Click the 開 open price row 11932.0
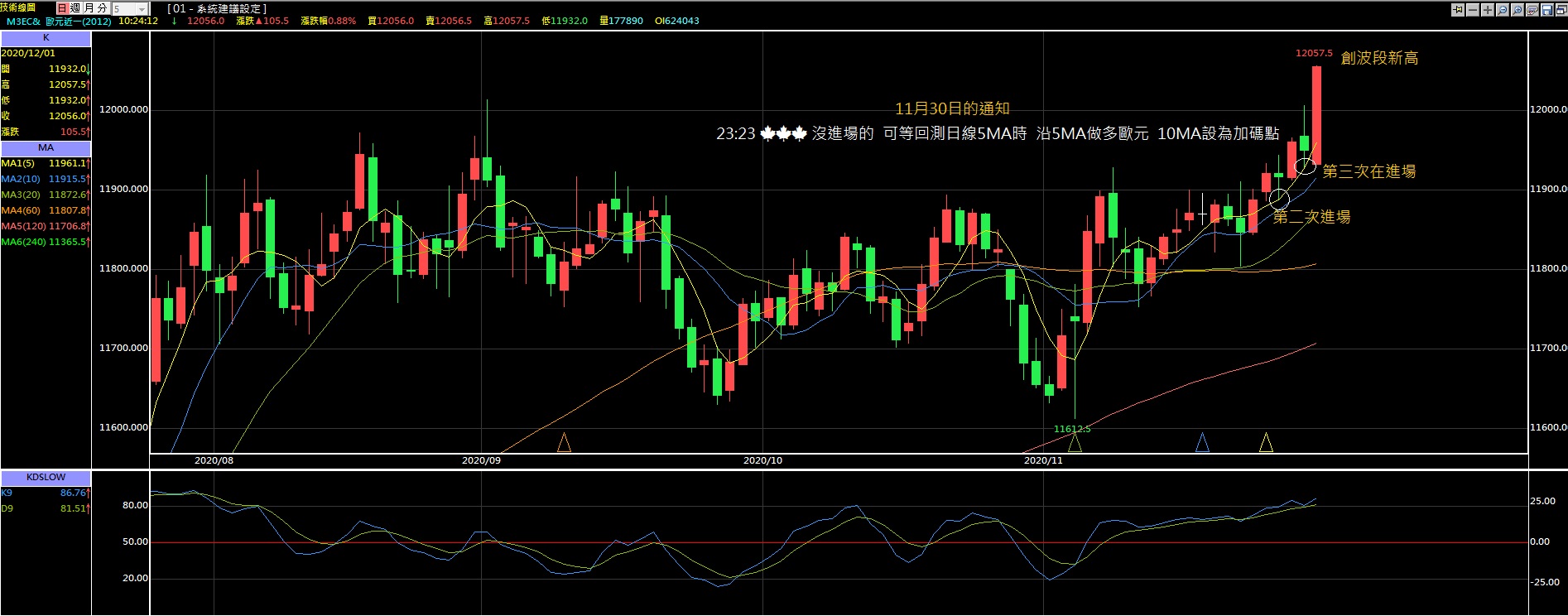 pos(46,69)
